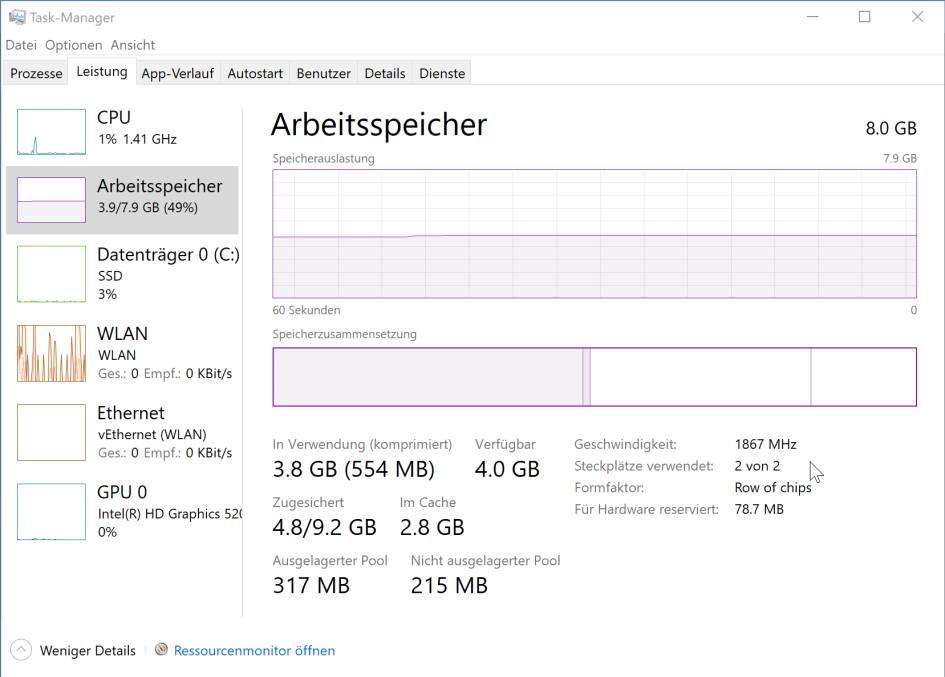Open the Benutzer tab
This screenshot has width=945, height=677.
pos(324,73)
